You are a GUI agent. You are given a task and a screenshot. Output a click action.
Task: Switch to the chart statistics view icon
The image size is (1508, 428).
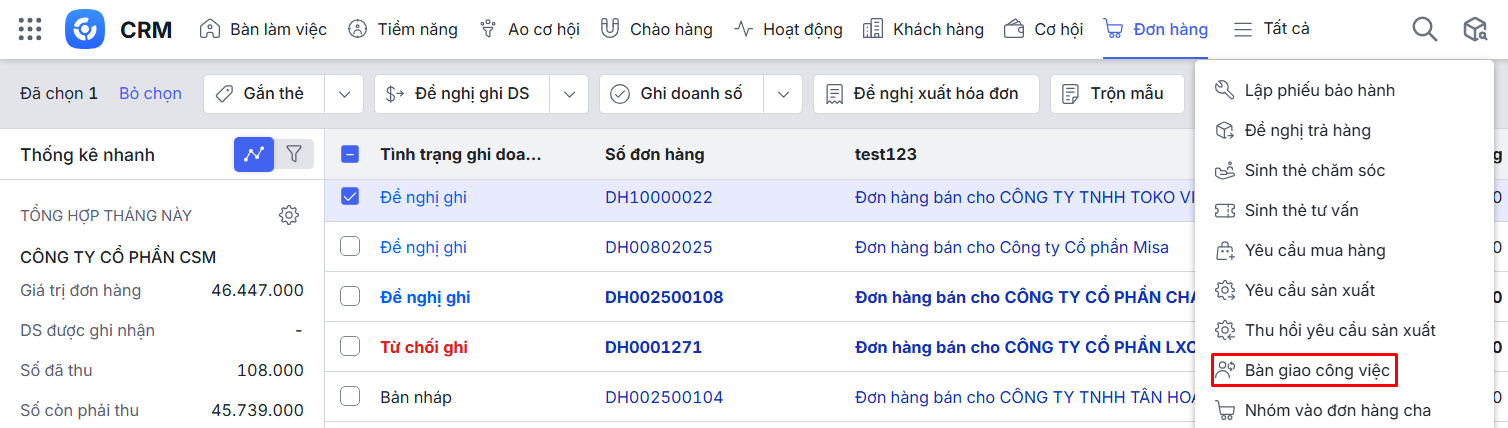click(254, 154)
